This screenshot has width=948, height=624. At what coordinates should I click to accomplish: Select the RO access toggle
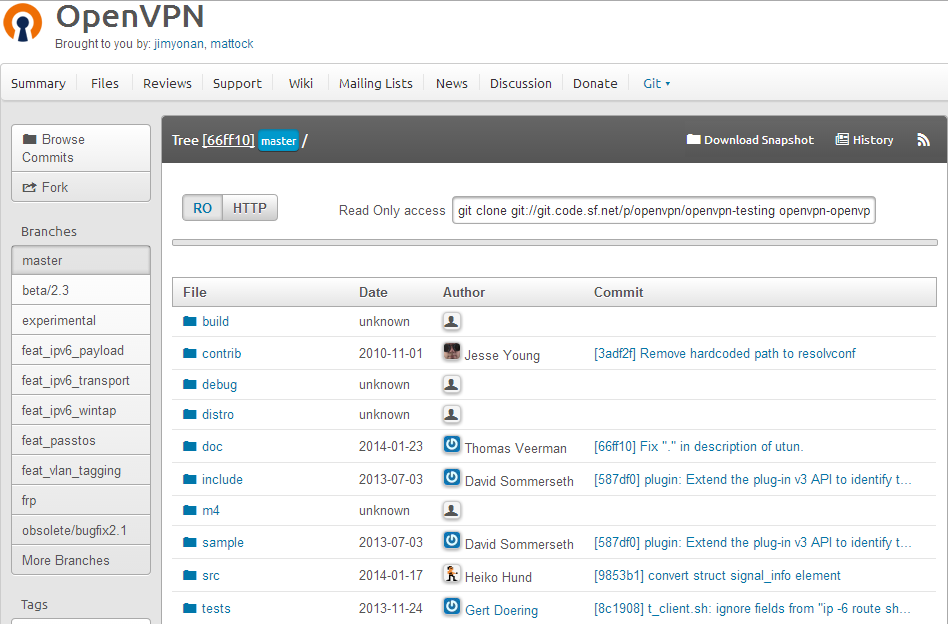click(203, 208)
